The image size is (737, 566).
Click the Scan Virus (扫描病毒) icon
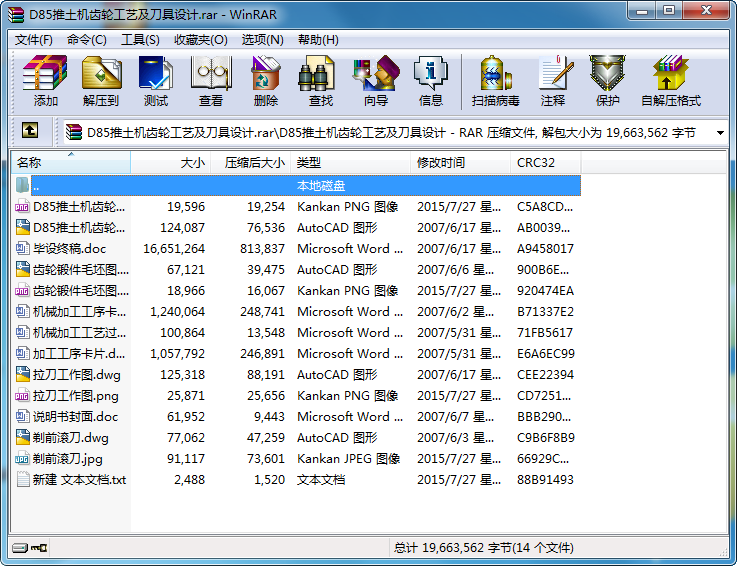[x=495, y=73]
